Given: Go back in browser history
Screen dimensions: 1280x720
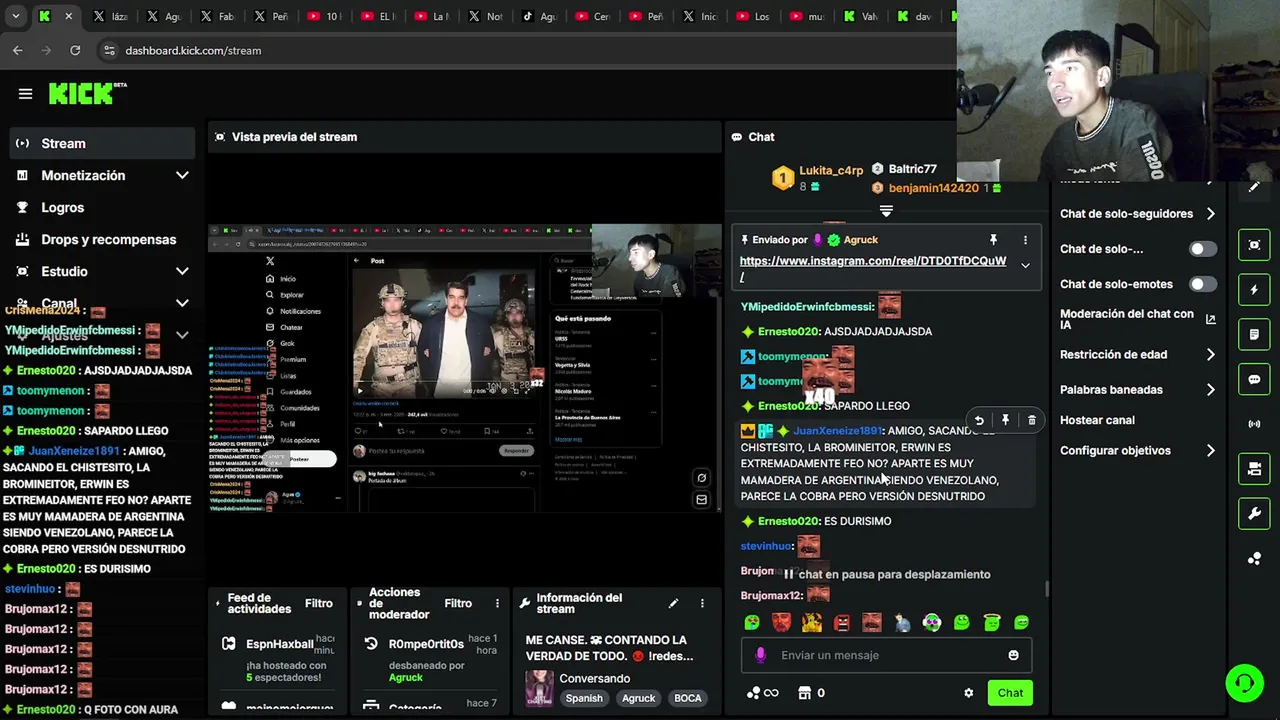Looking at the screenshot, I should (18, 50).
